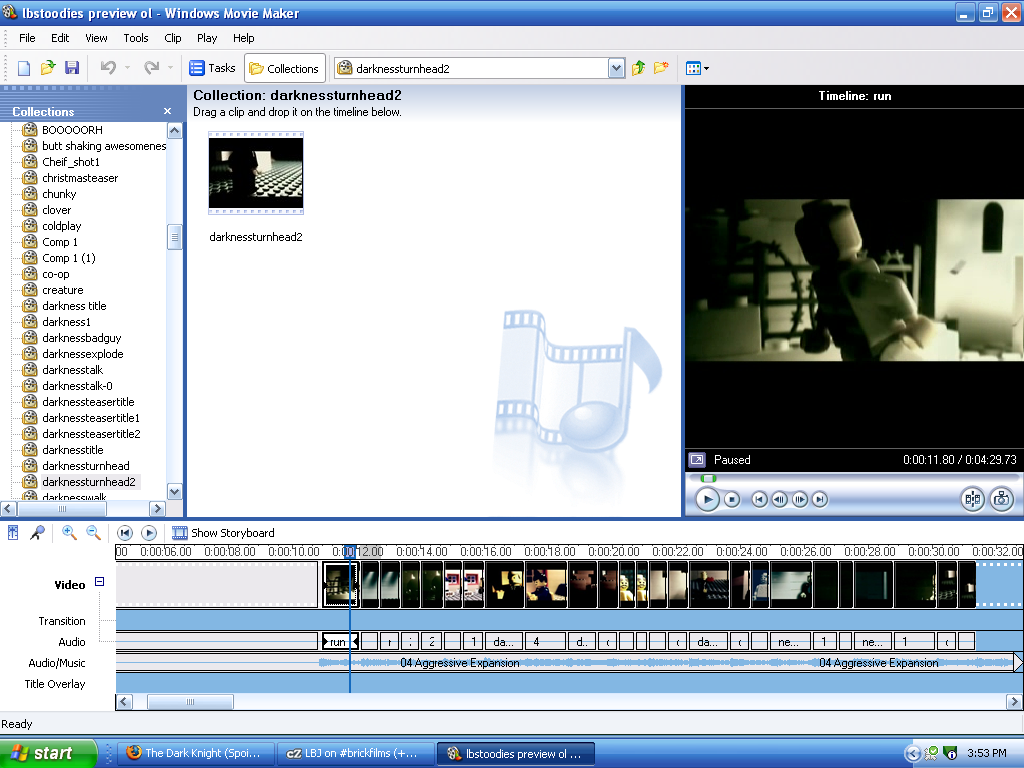Screen dimensions: 1024x768
Task: Select the Narrate Timeline microphone tool
Action: pos(37,533)
